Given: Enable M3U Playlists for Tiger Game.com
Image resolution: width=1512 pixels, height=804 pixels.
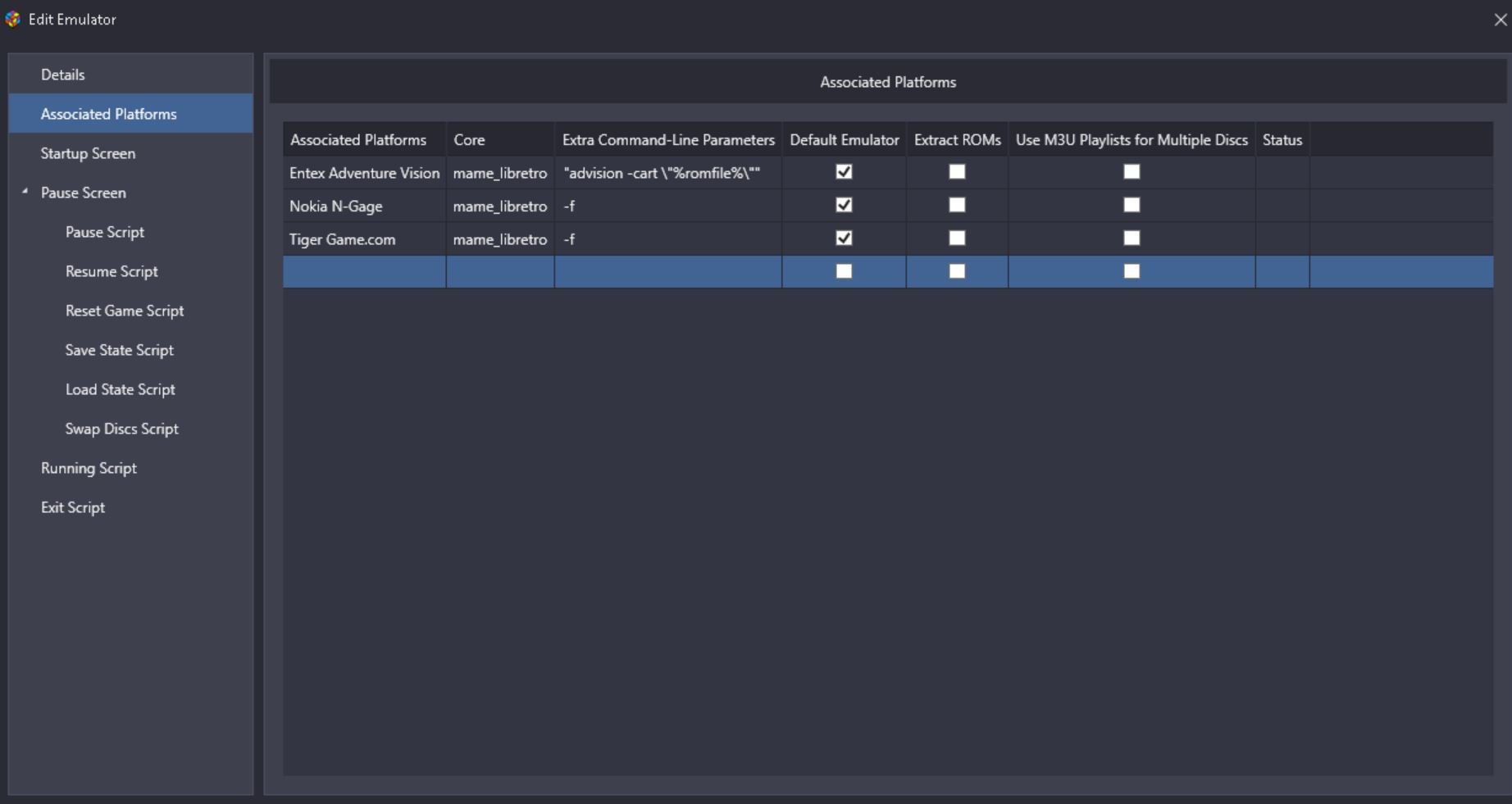Looking at the screenshot, I should (1132, 238).
